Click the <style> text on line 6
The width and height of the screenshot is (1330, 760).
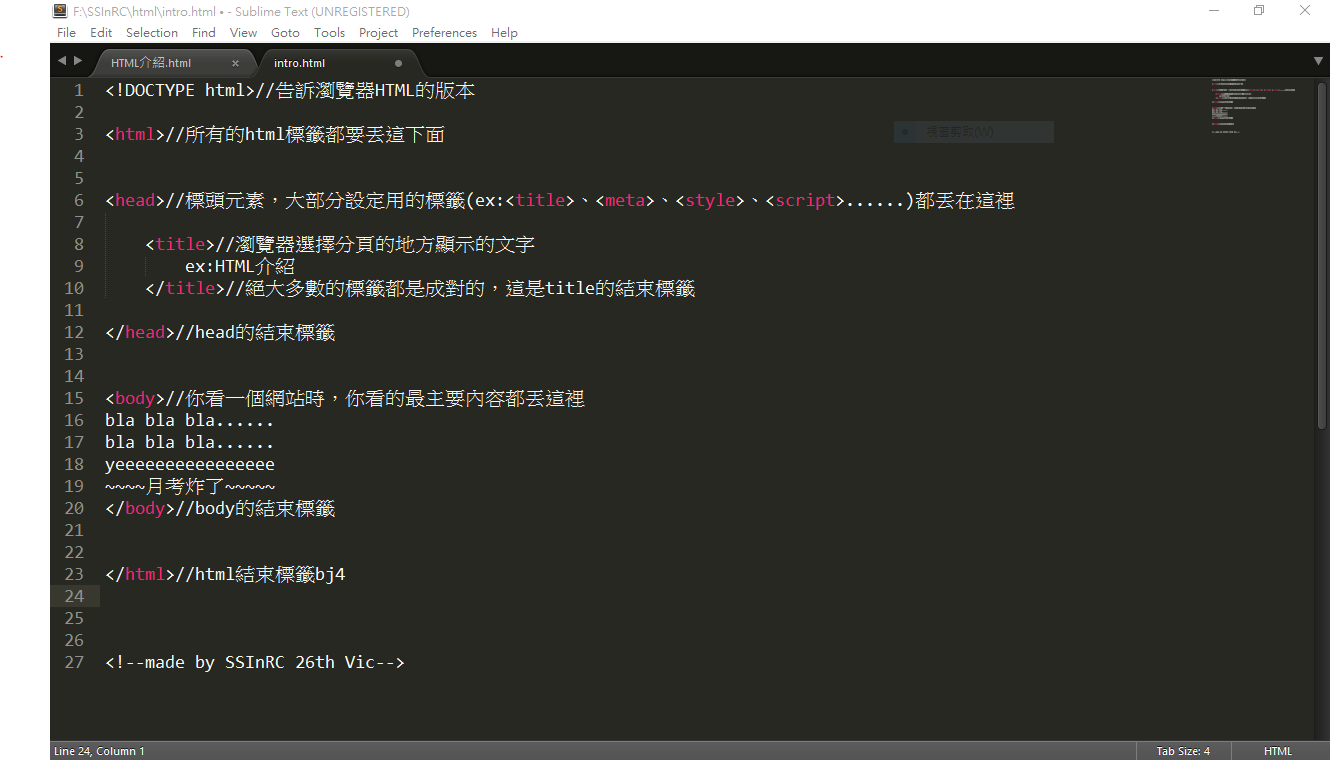(x=710, y=200)
